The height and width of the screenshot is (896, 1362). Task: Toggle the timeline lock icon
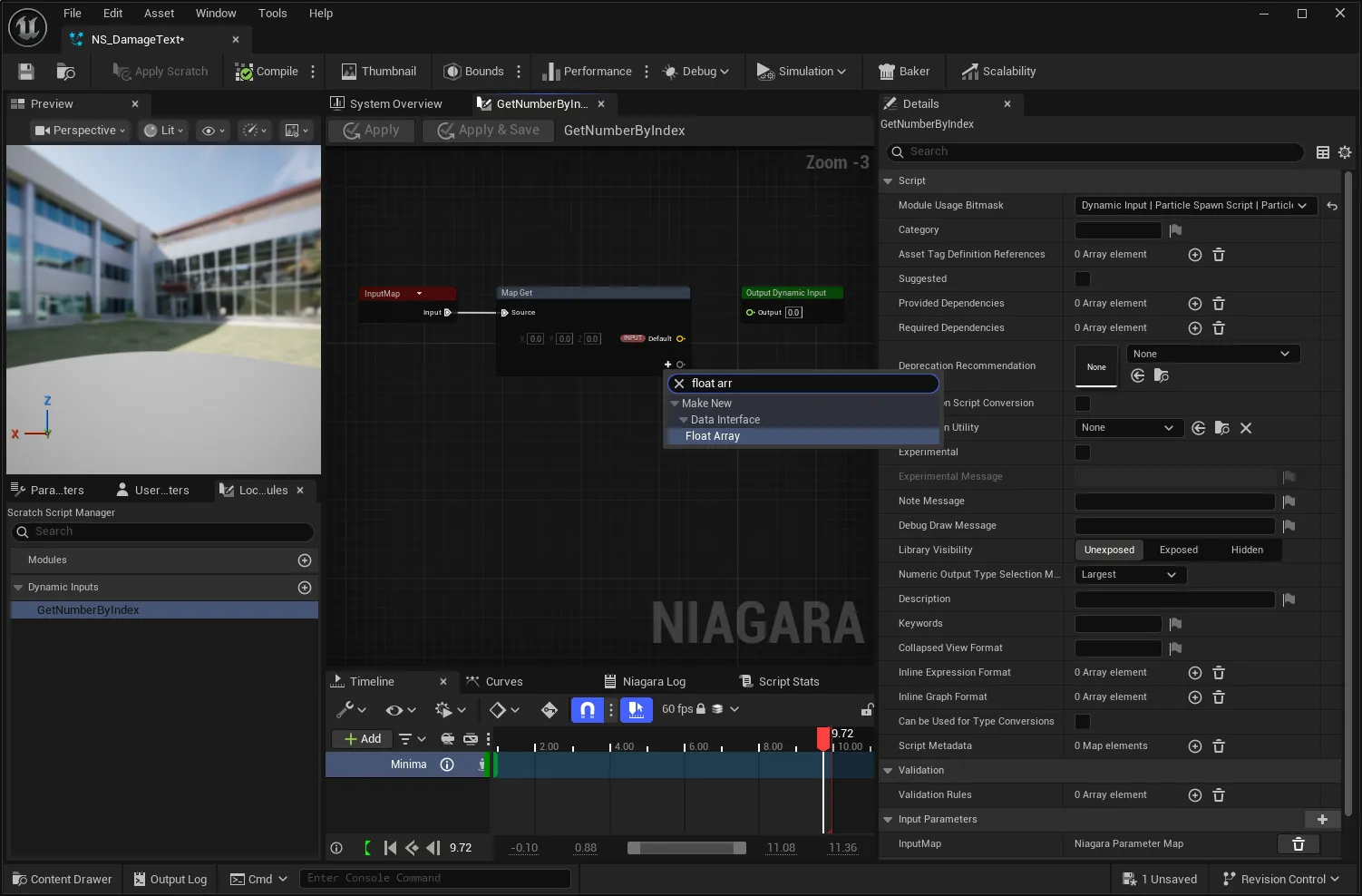[x=867, y=710]
